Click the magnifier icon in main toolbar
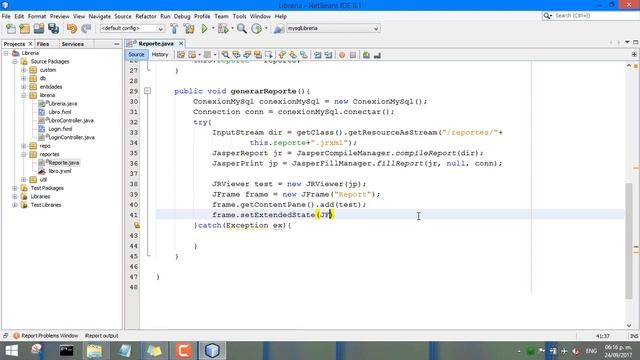This screenshot has height=360, width=640. pos(242,29)
